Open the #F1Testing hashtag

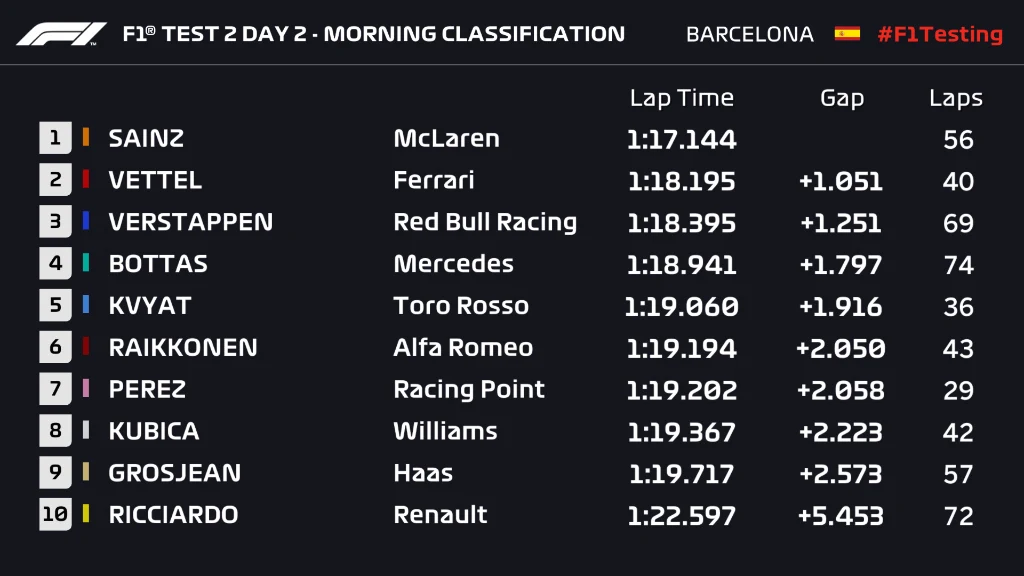click(940, 34)
